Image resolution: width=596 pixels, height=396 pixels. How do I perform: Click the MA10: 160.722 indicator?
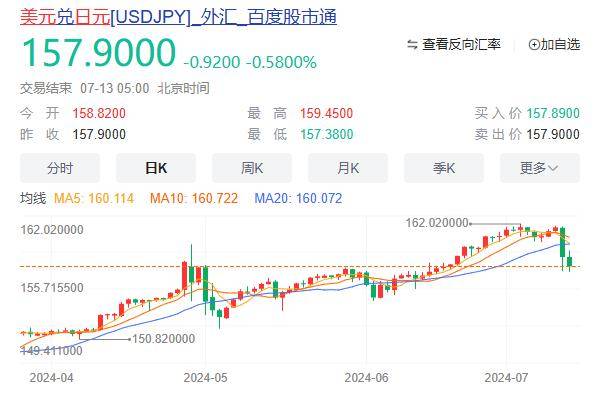(194, 198)
